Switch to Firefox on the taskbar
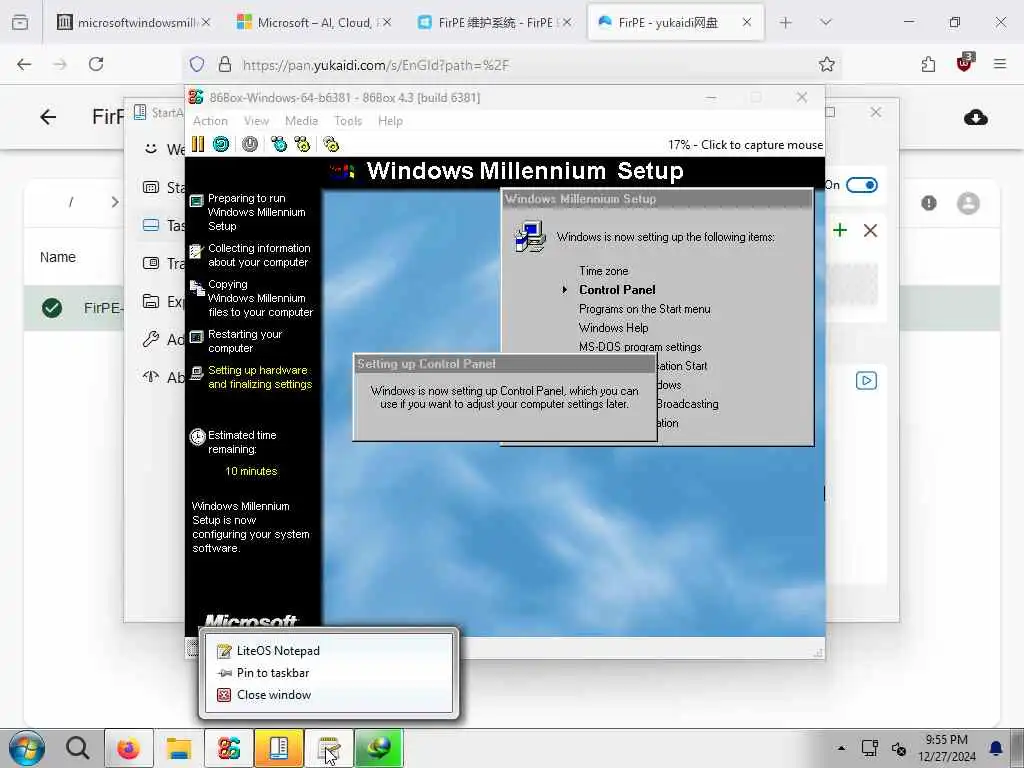The height and width of the screenshot is (768, 1024). pos(129,748)
